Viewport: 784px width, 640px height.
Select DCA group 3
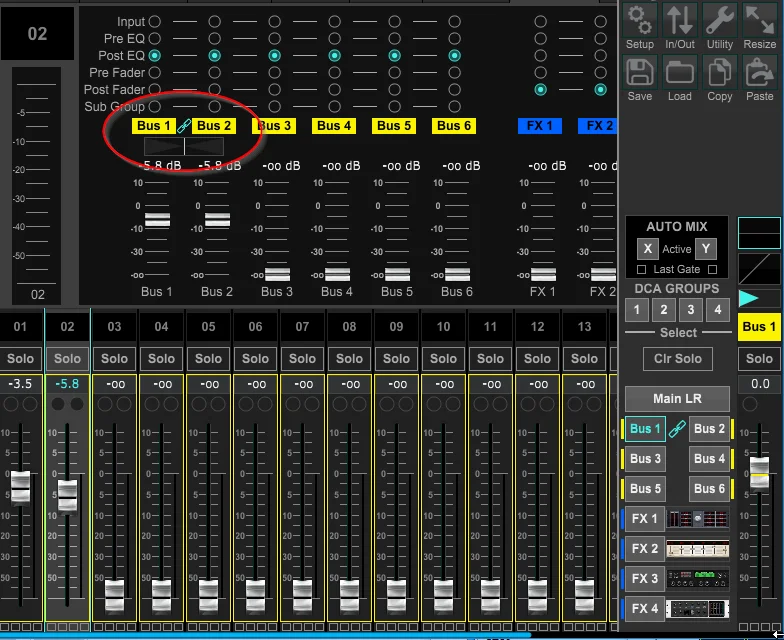click(x=690, y=310)
